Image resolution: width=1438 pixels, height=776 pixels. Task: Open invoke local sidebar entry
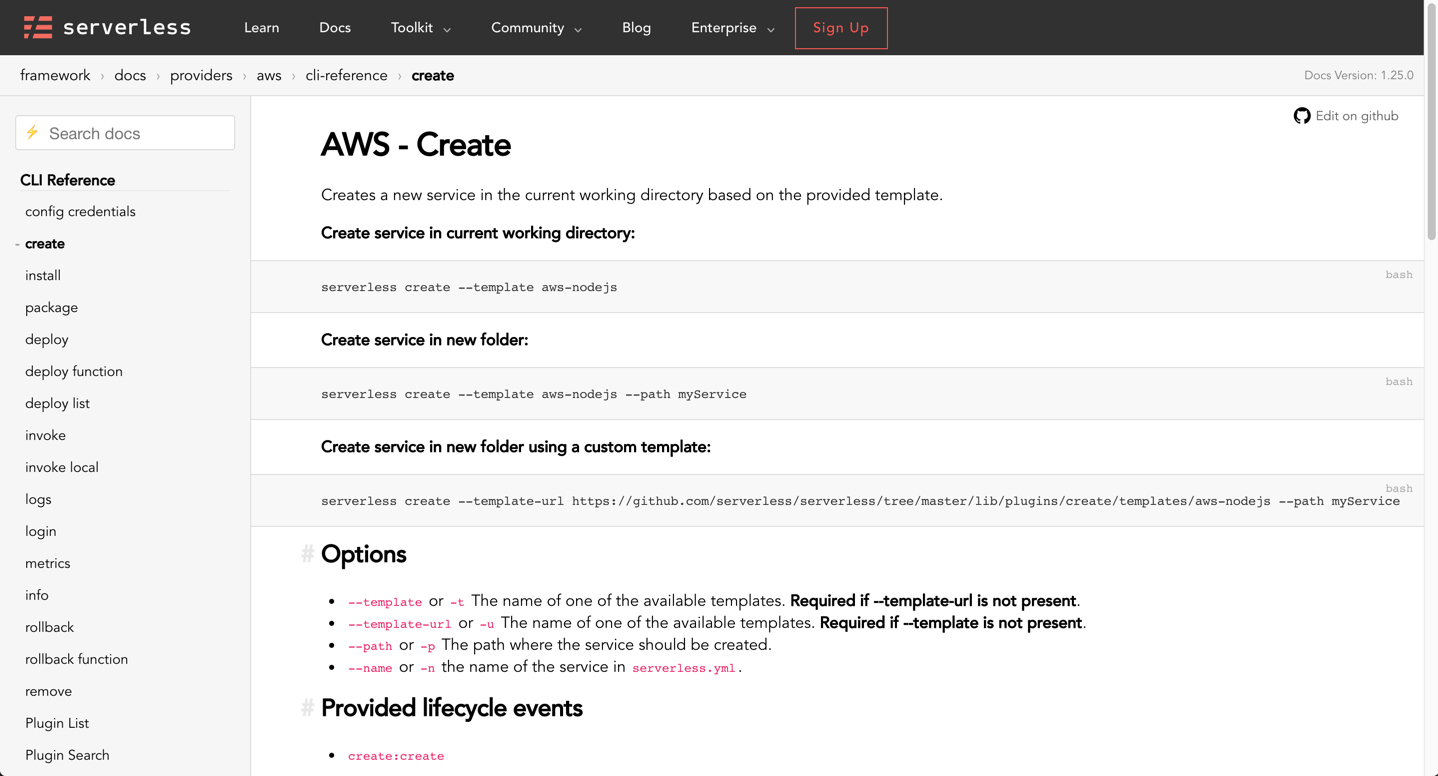[62, 468]
